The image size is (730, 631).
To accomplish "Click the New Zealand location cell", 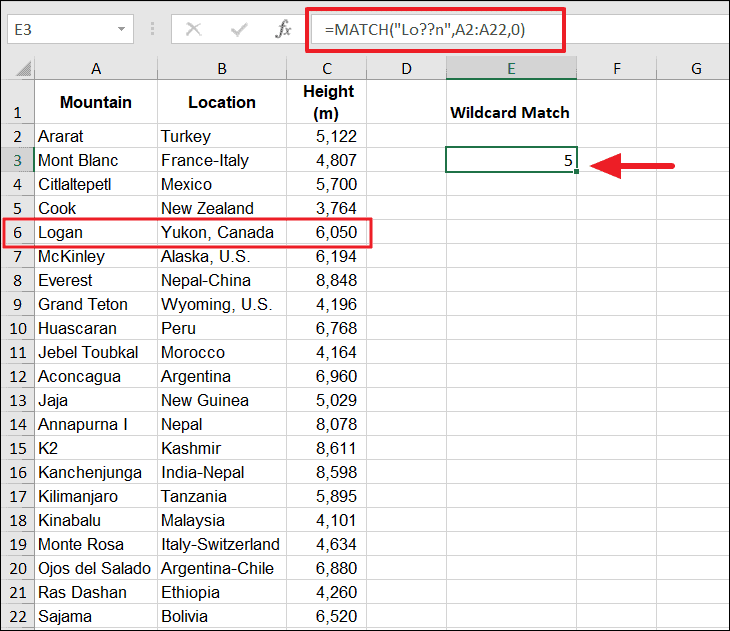I will tap(222, 208).
